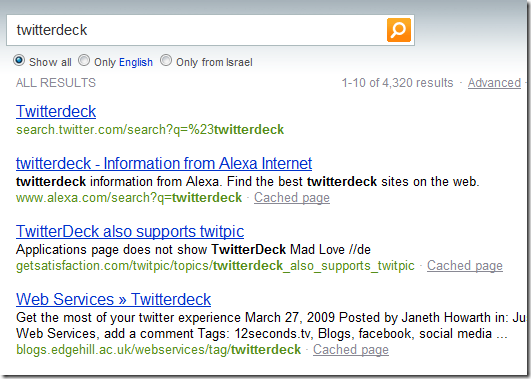Open the Twitterdeck result title

[56, 111]
